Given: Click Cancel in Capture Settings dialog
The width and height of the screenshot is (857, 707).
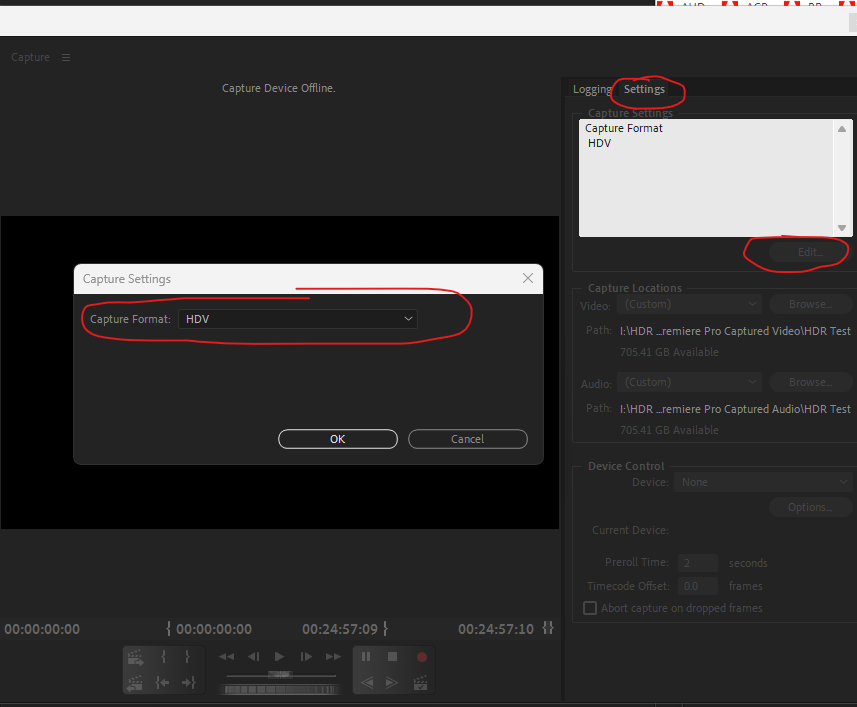Looking at the screenshot, I should pos(468,439).
